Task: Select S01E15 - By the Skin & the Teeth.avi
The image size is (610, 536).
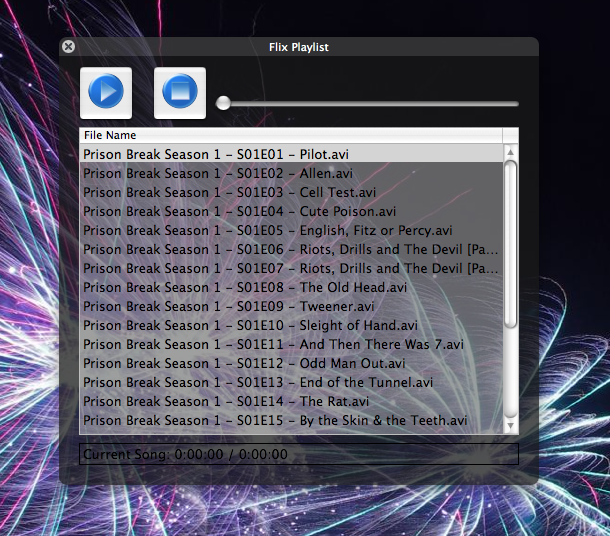Action: click(291, 420)
